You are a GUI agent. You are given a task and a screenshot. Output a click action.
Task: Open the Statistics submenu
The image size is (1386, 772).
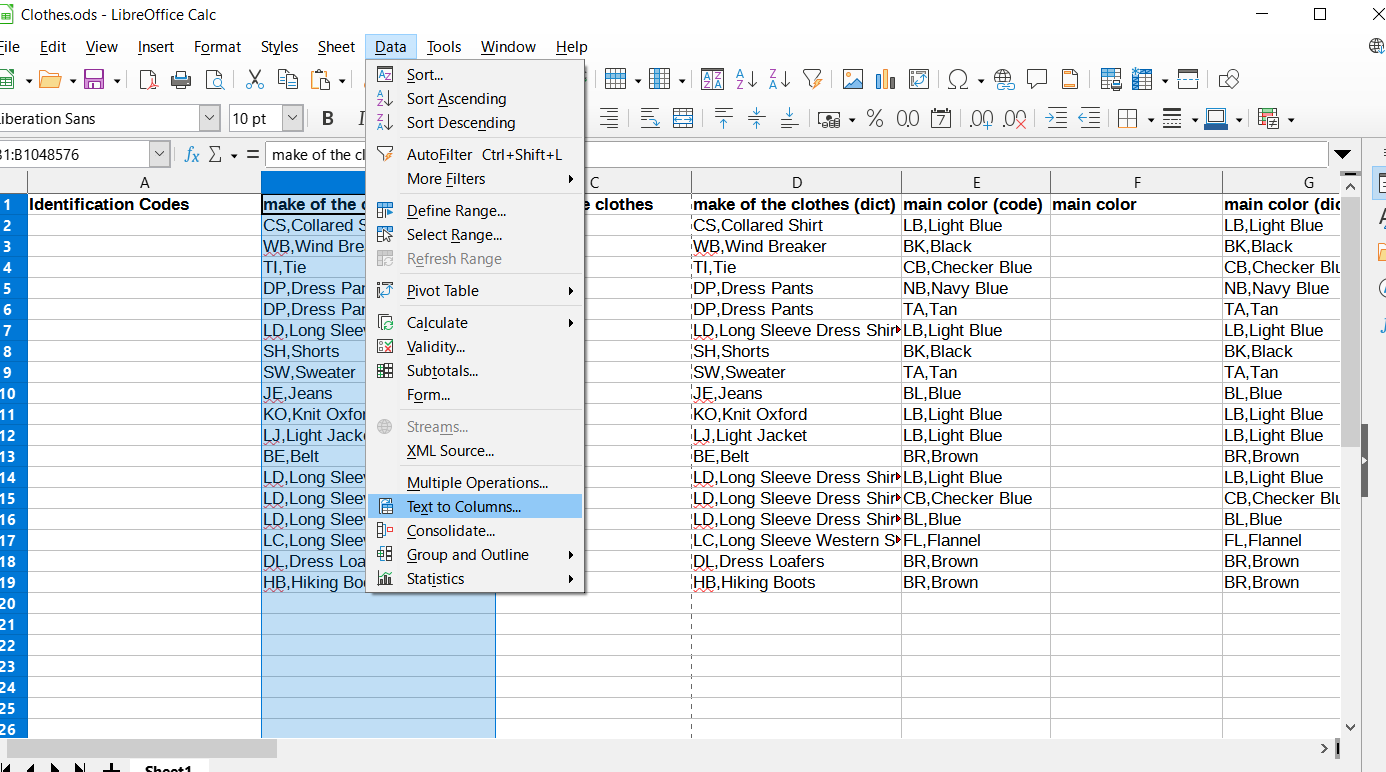pos(475,579)
